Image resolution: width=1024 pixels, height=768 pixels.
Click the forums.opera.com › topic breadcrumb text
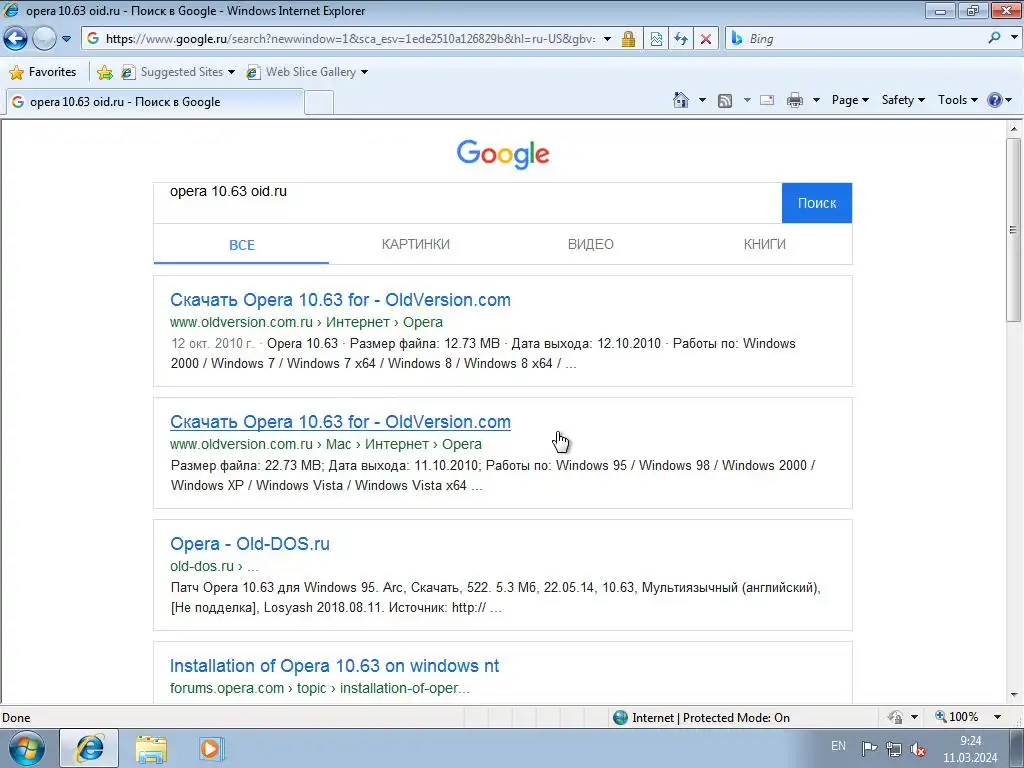320,688
